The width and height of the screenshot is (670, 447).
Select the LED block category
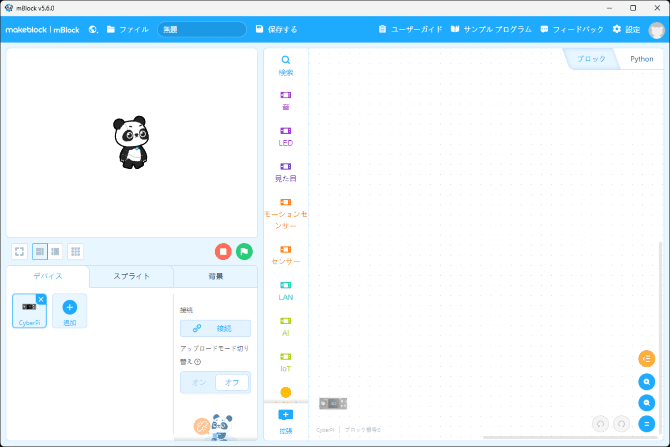tap(285, 136)
